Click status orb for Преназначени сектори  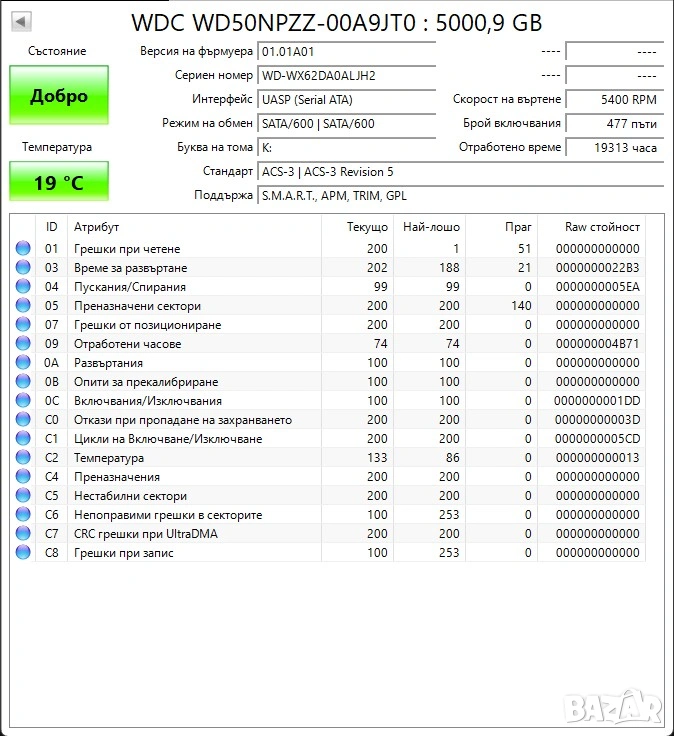tap(23, 306)
